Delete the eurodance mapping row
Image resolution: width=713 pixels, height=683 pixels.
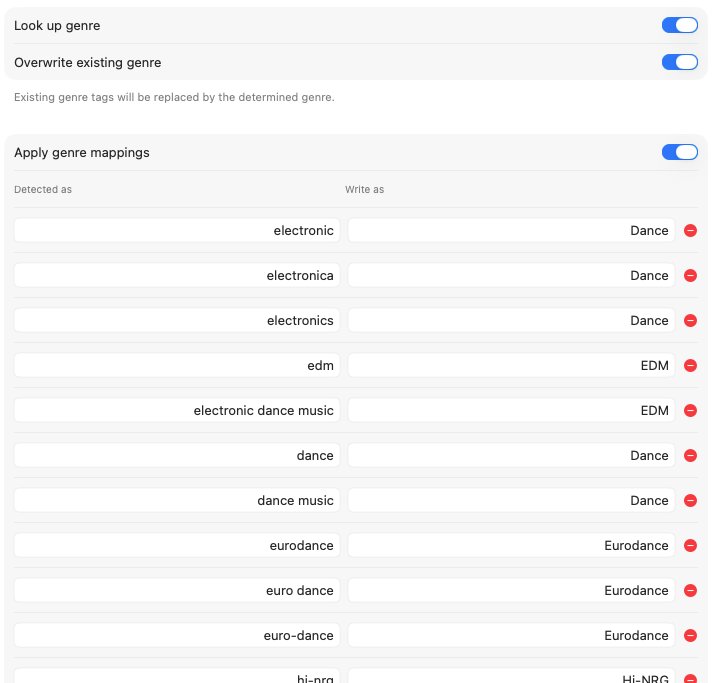pyautogui.click(x=690, y=546)
